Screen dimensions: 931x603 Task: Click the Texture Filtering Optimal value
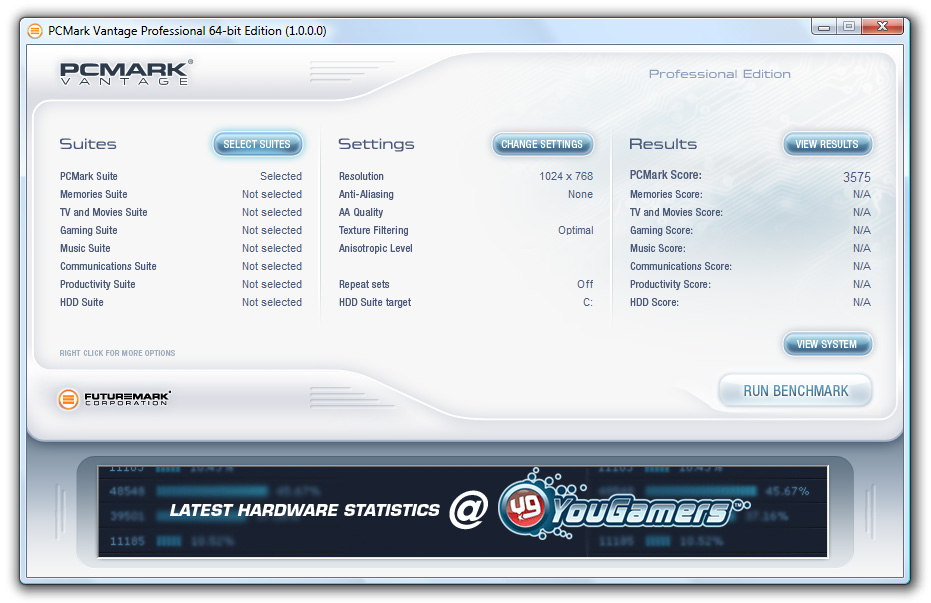pyautogui.click(x=575, y=231)
